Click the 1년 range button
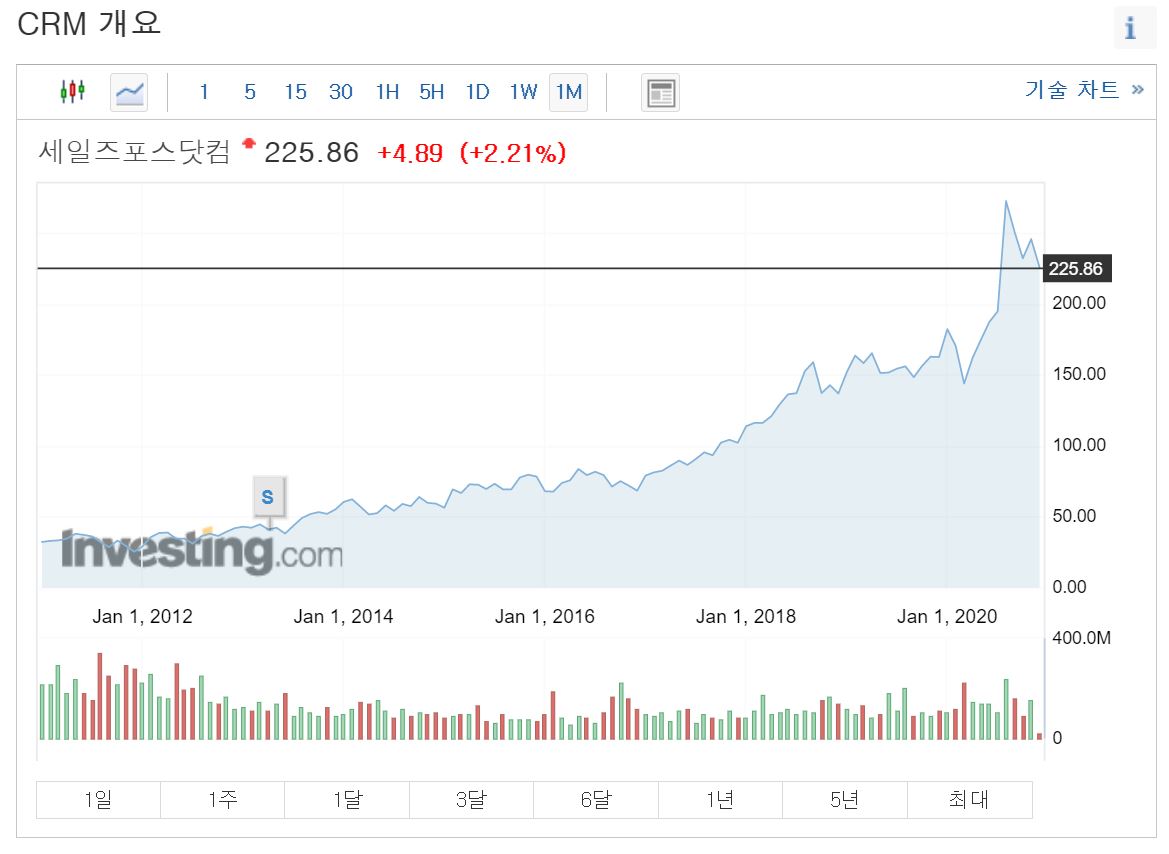1169x854 pixels. (721, 799)
